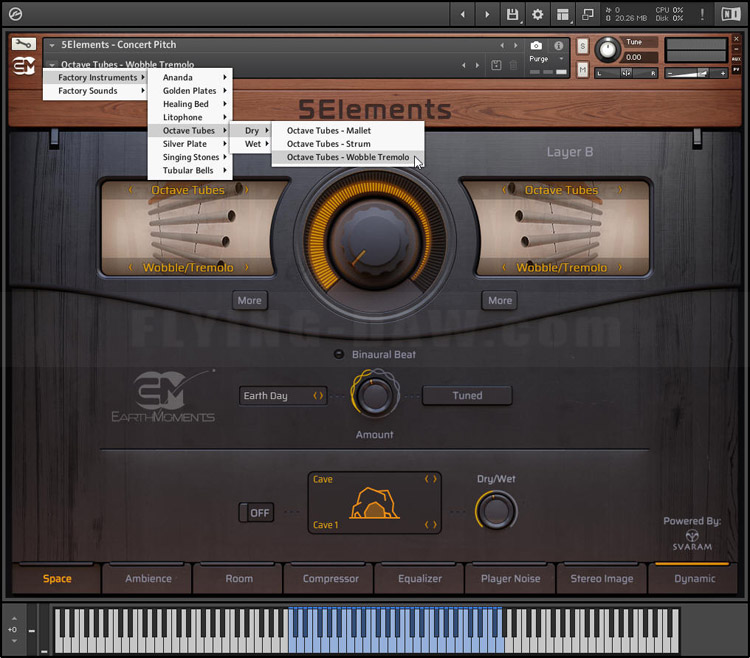The image size is (750, 658).
Task: Click the Dry/Wet knob
Action: (495, 510)
